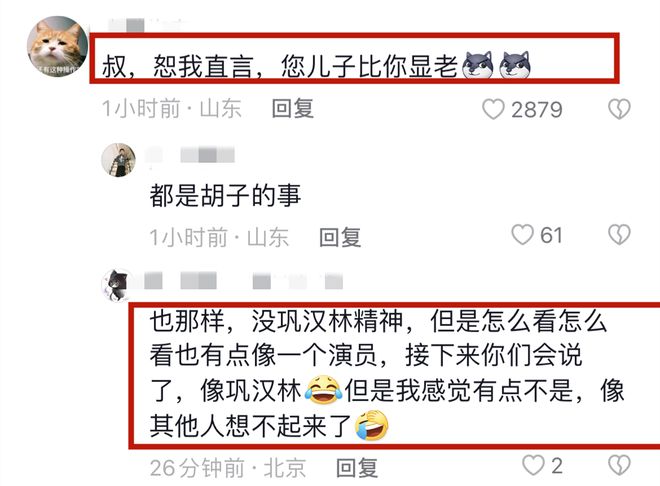Like the 都是胡子的事 reply
Viewport: 660px width, 486px height.
(522, 234)
